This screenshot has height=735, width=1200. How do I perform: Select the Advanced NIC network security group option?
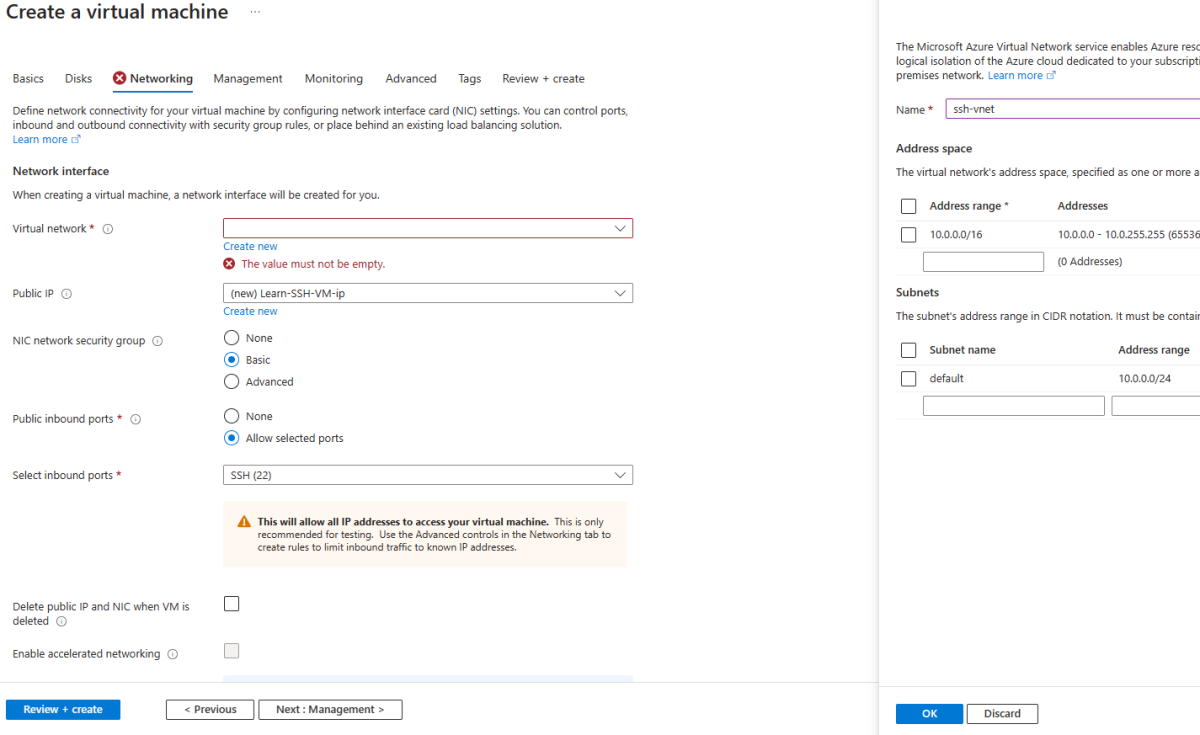tap(232, 382)
